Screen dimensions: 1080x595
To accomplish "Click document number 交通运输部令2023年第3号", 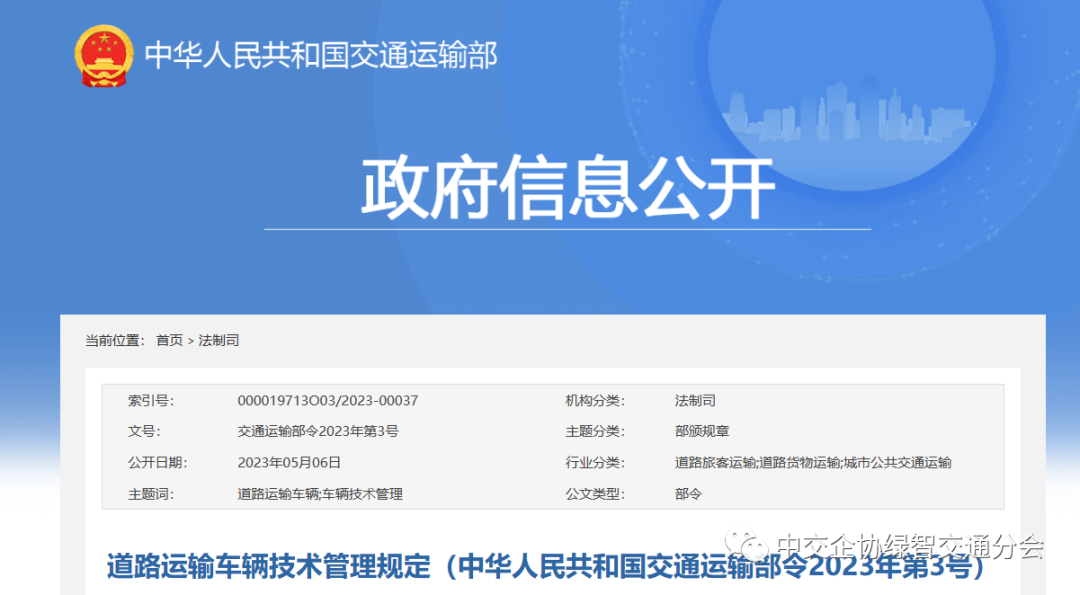I will pyautogui.click(x=317, y=432).
